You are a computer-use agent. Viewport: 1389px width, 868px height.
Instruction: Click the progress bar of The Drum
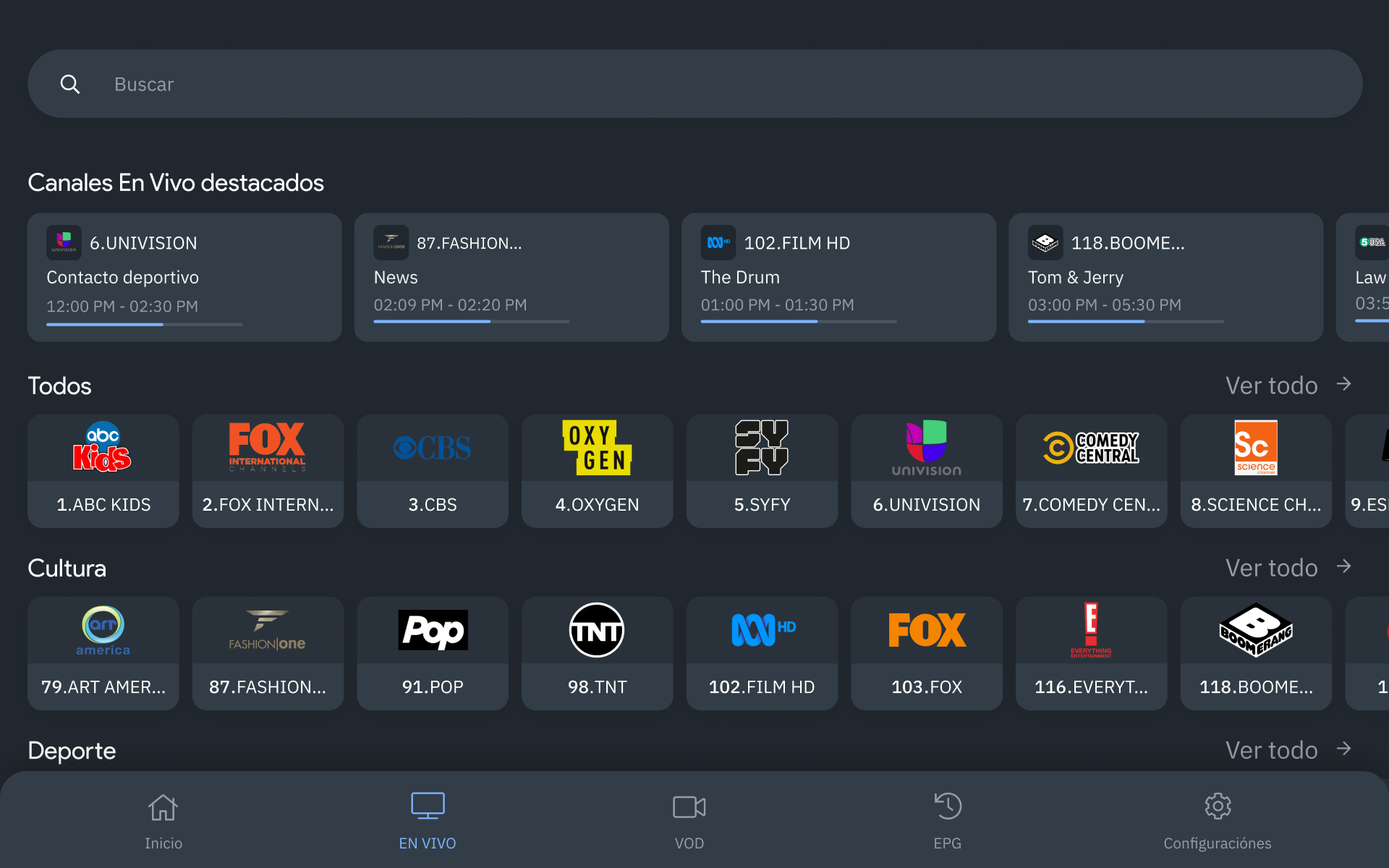pyautogui.click(x=797, y=320)
